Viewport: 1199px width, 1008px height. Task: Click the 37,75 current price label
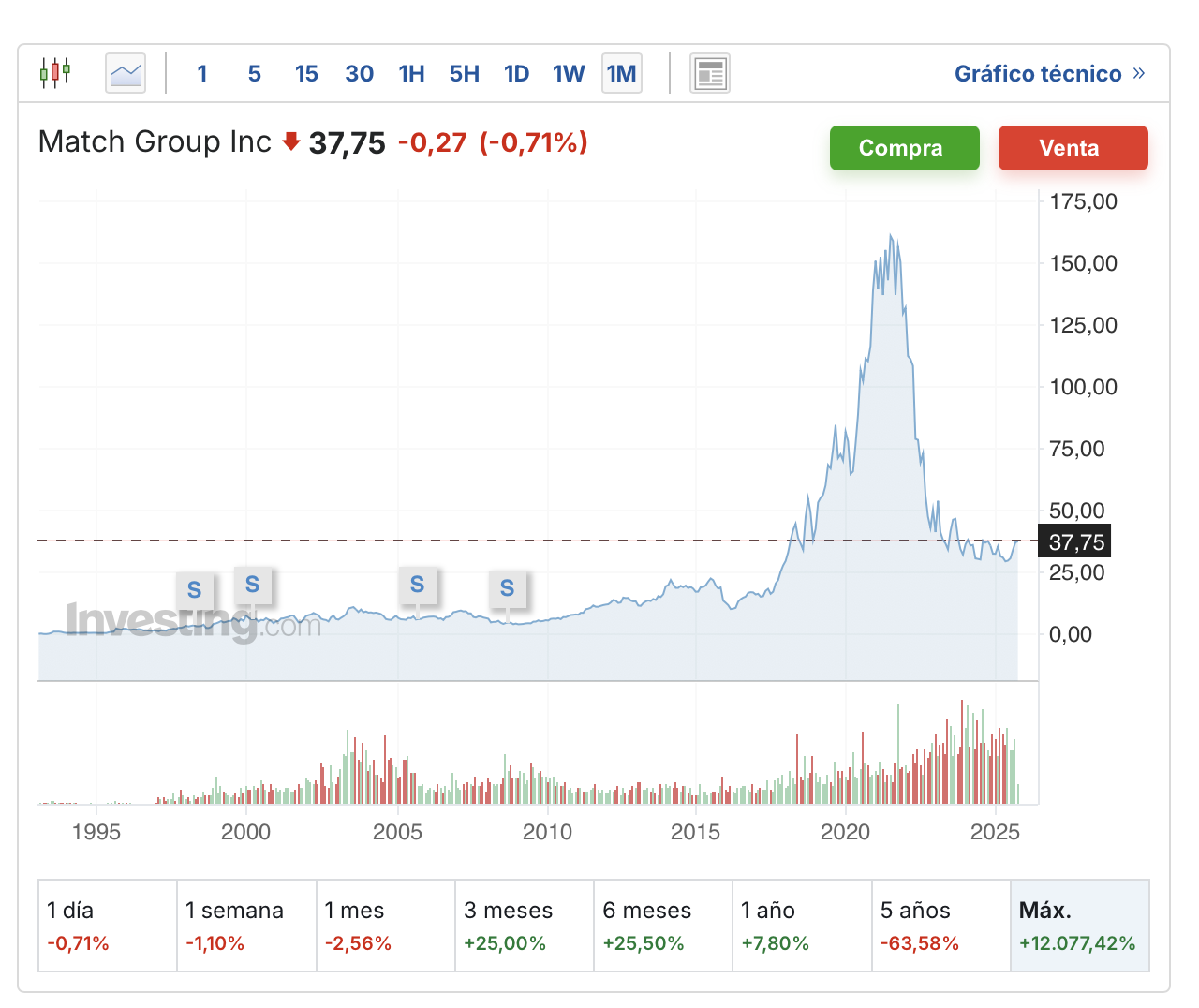1075,541
